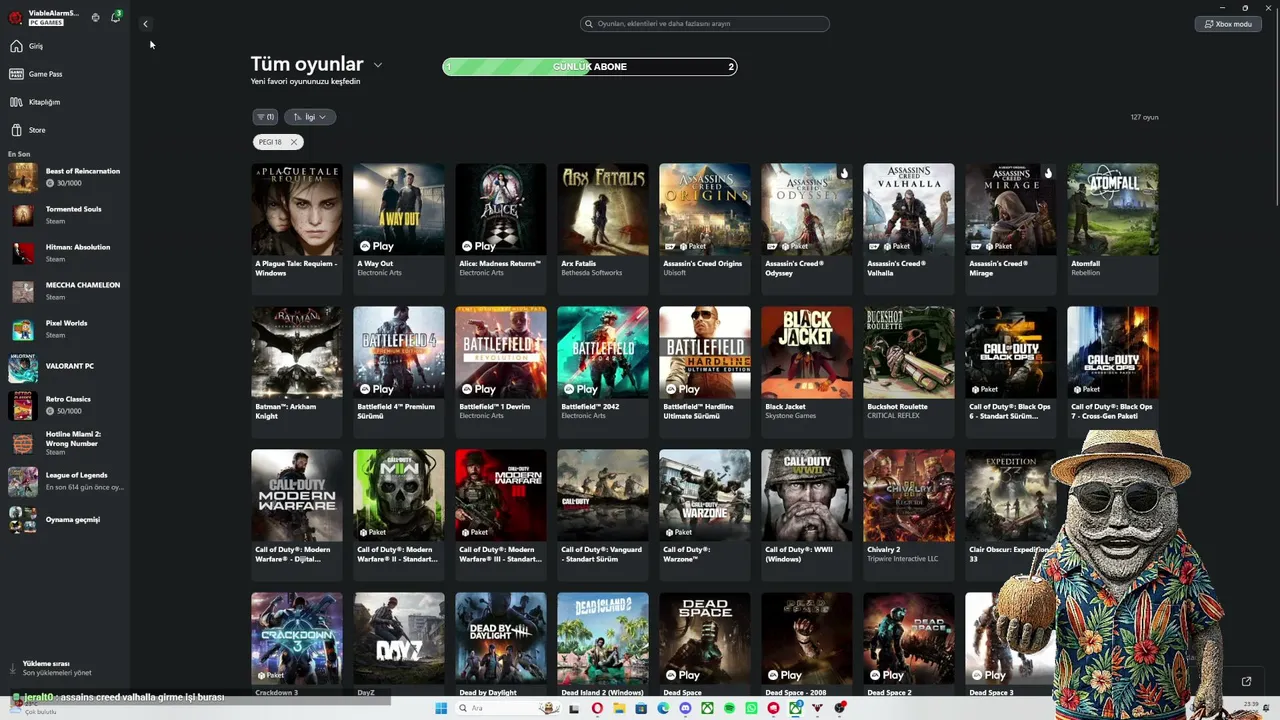Open the Arx Fatalis game tile
1280x720 pixels.
[603, 229]
